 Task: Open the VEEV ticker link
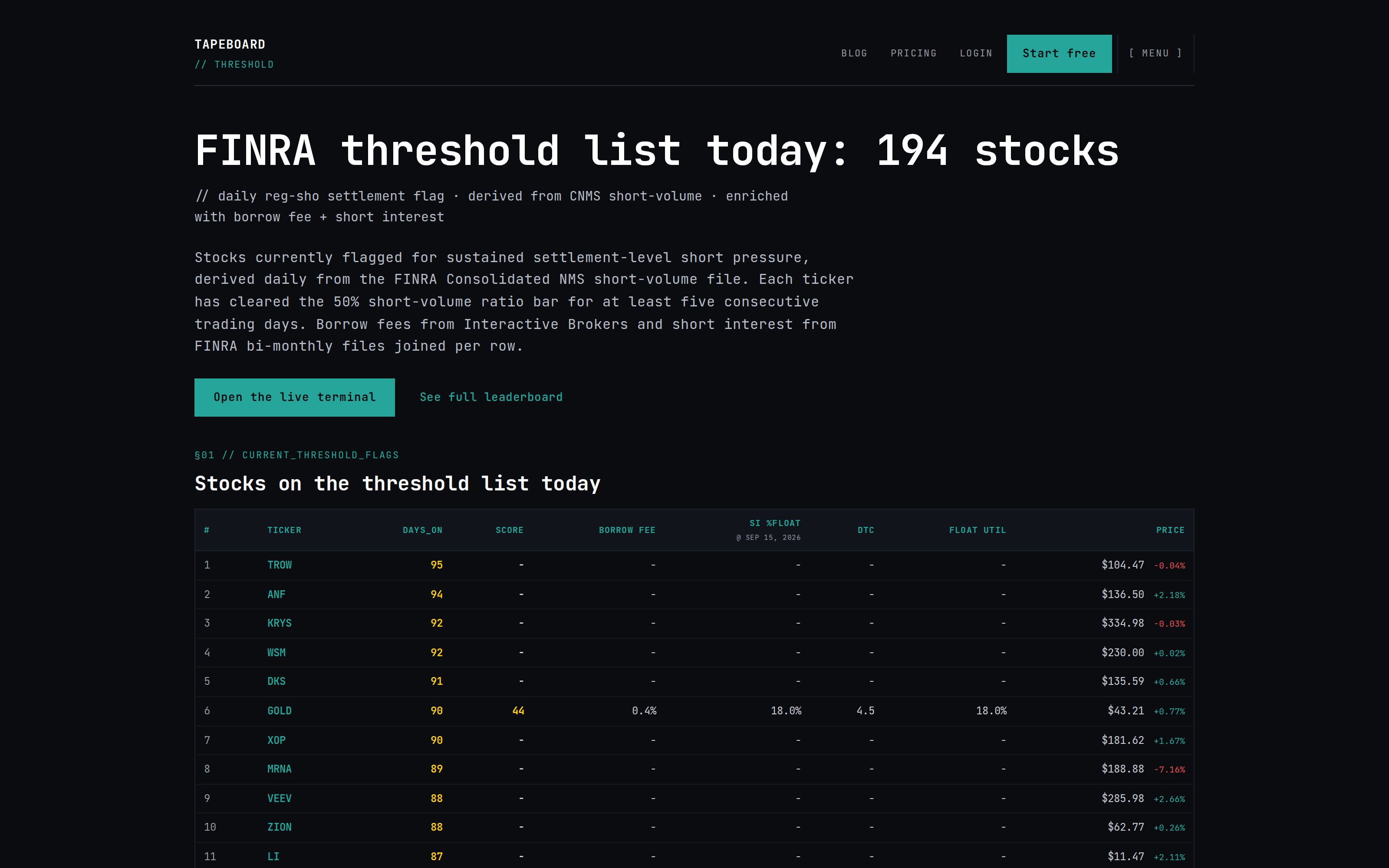click(x=279, y=799)
